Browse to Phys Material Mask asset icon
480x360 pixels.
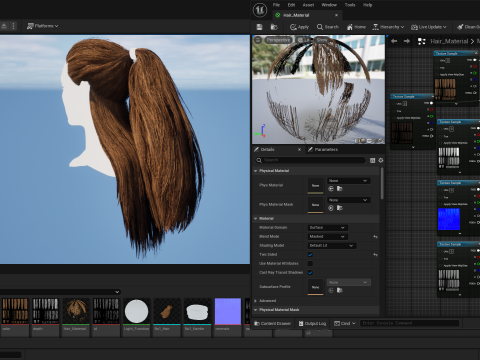(339, 208)
